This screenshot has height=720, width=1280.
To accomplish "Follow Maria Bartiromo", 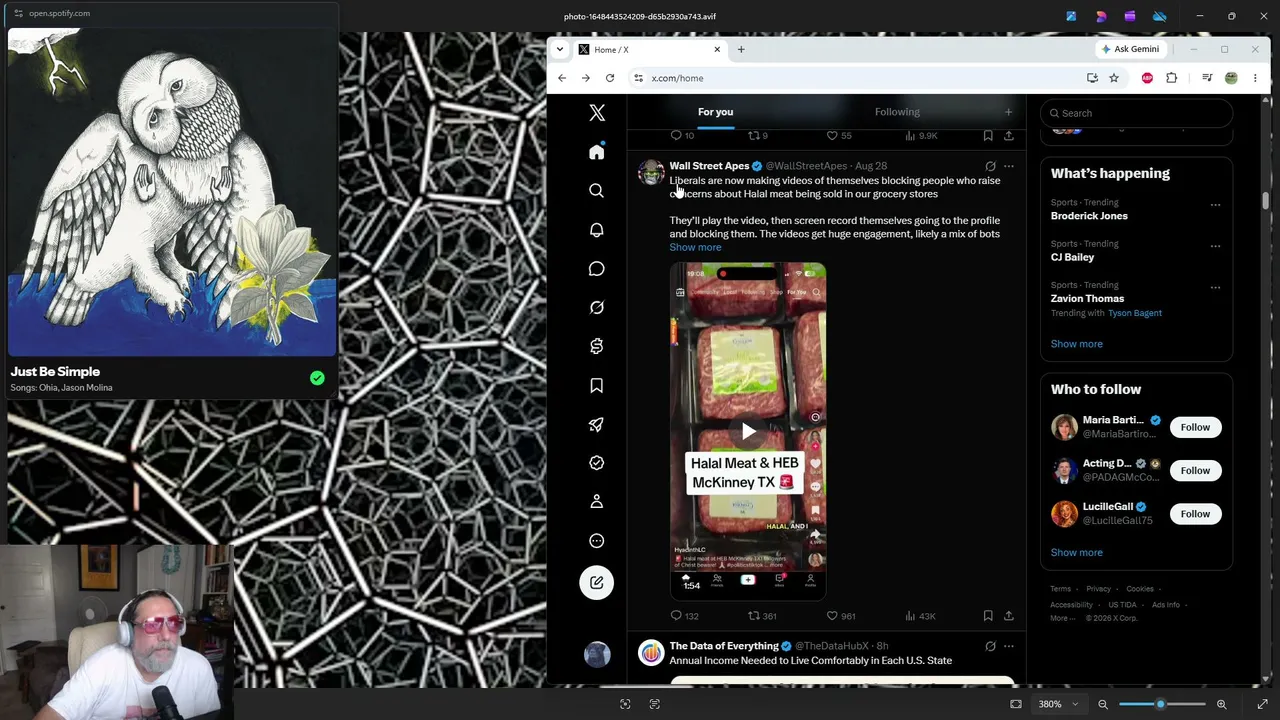I will pos(1195,427).
